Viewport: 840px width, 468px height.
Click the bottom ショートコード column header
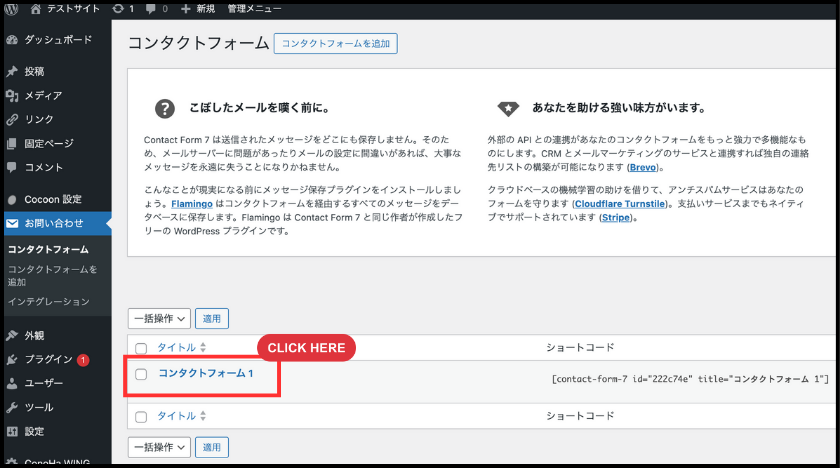(580, 416)
